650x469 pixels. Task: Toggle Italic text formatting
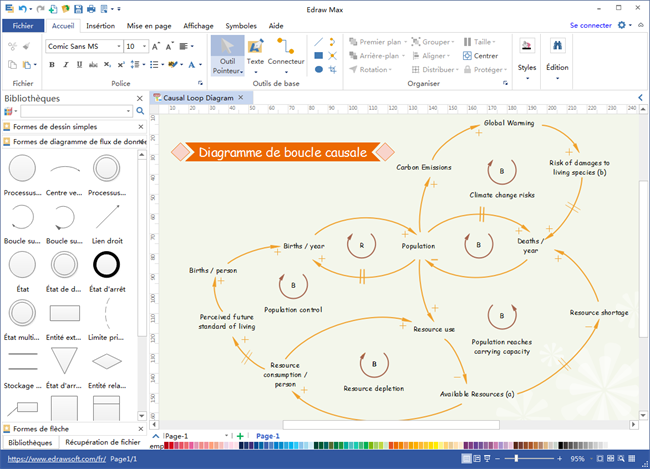point(65,65)
